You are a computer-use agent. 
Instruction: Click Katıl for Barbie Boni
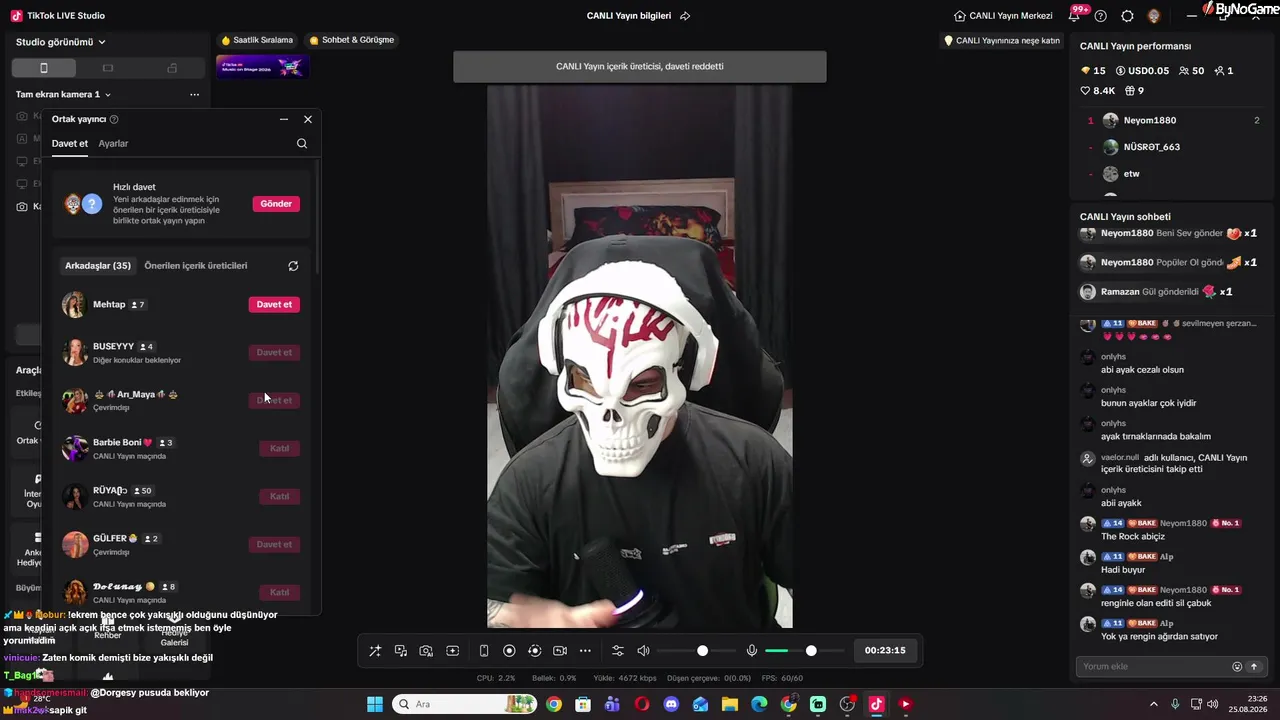(279, 448)
